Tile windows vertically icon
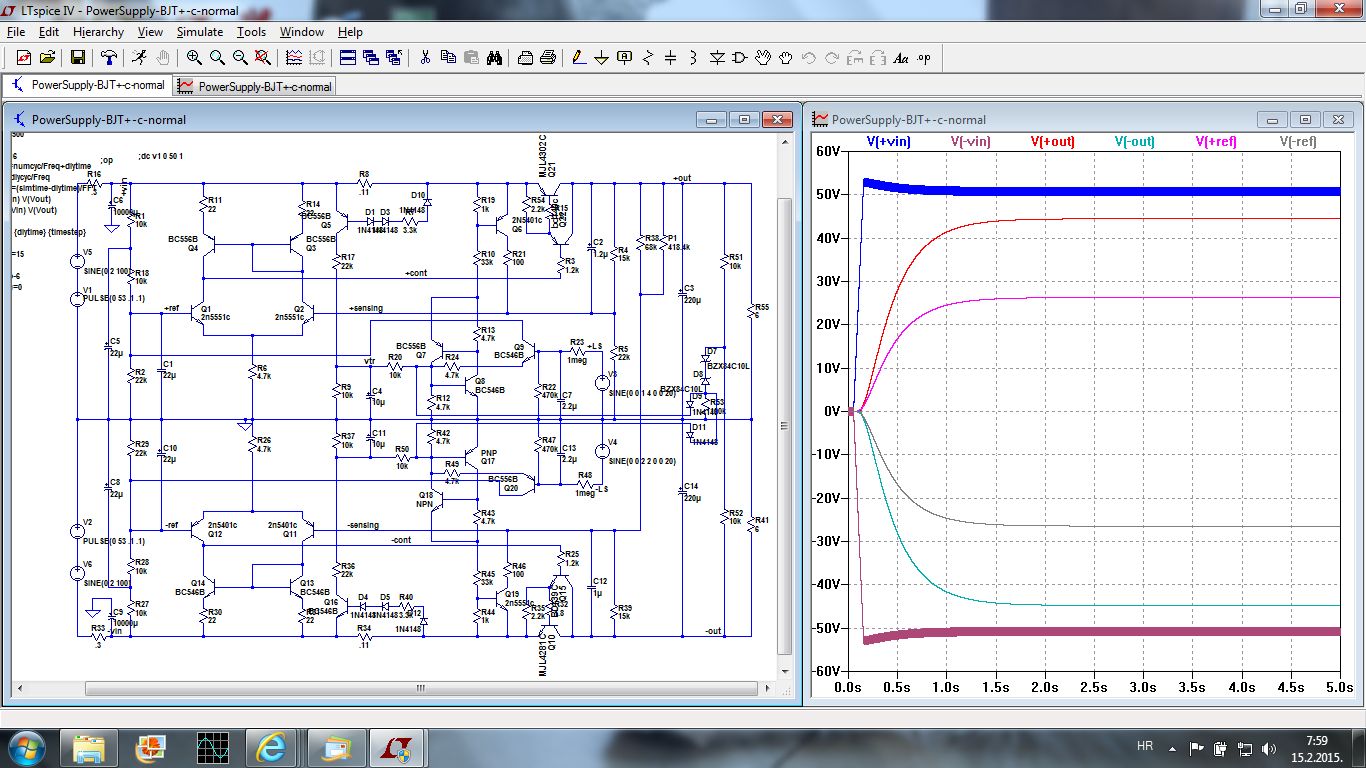Screen dimensions: 1366x768 tap(371, 58)
